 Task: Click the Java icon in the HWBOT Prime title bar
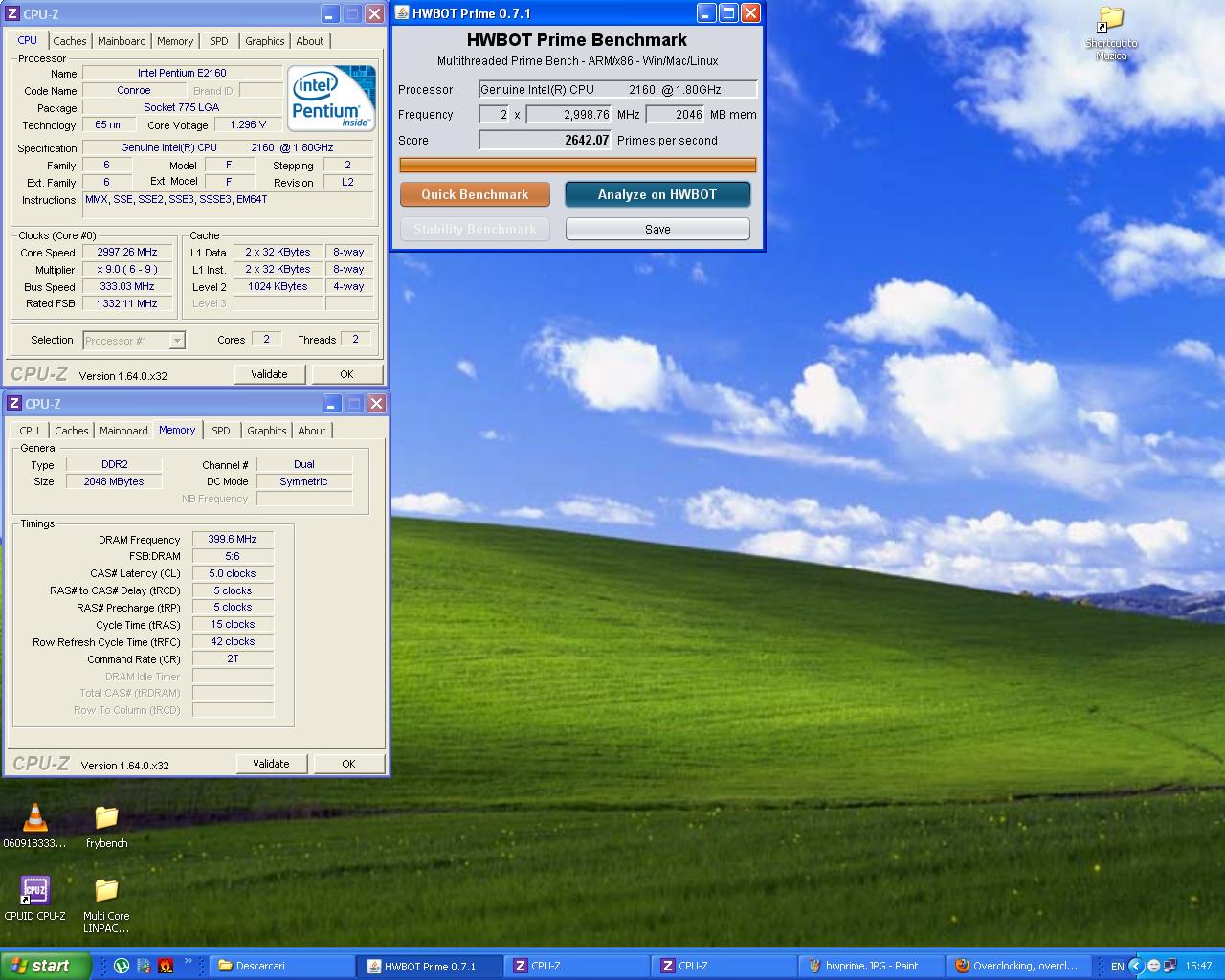coord(402,13)
